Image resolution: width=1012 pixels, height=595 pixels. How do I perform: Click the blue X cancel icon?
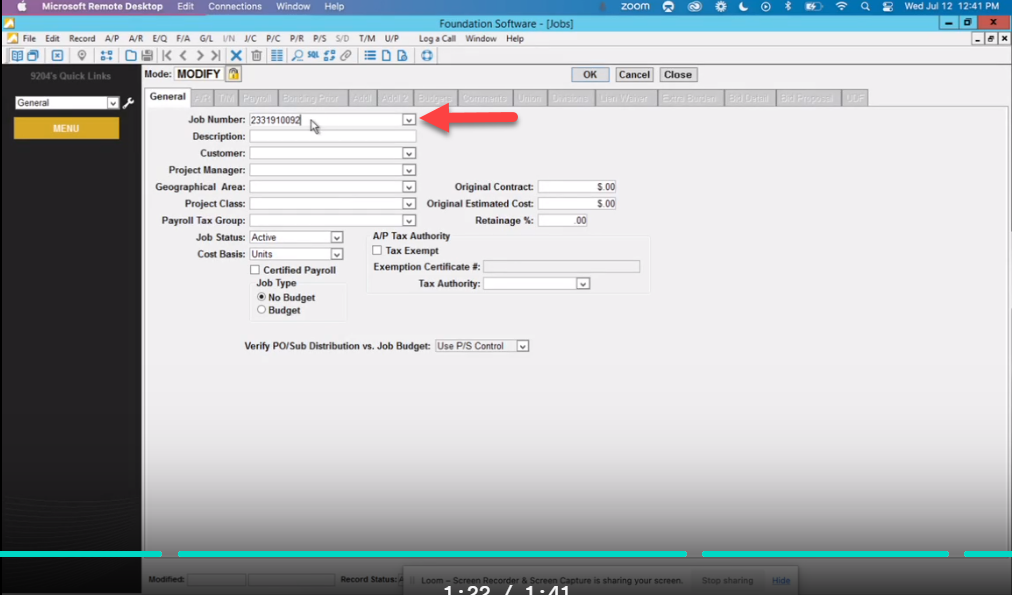click(236, 55)
